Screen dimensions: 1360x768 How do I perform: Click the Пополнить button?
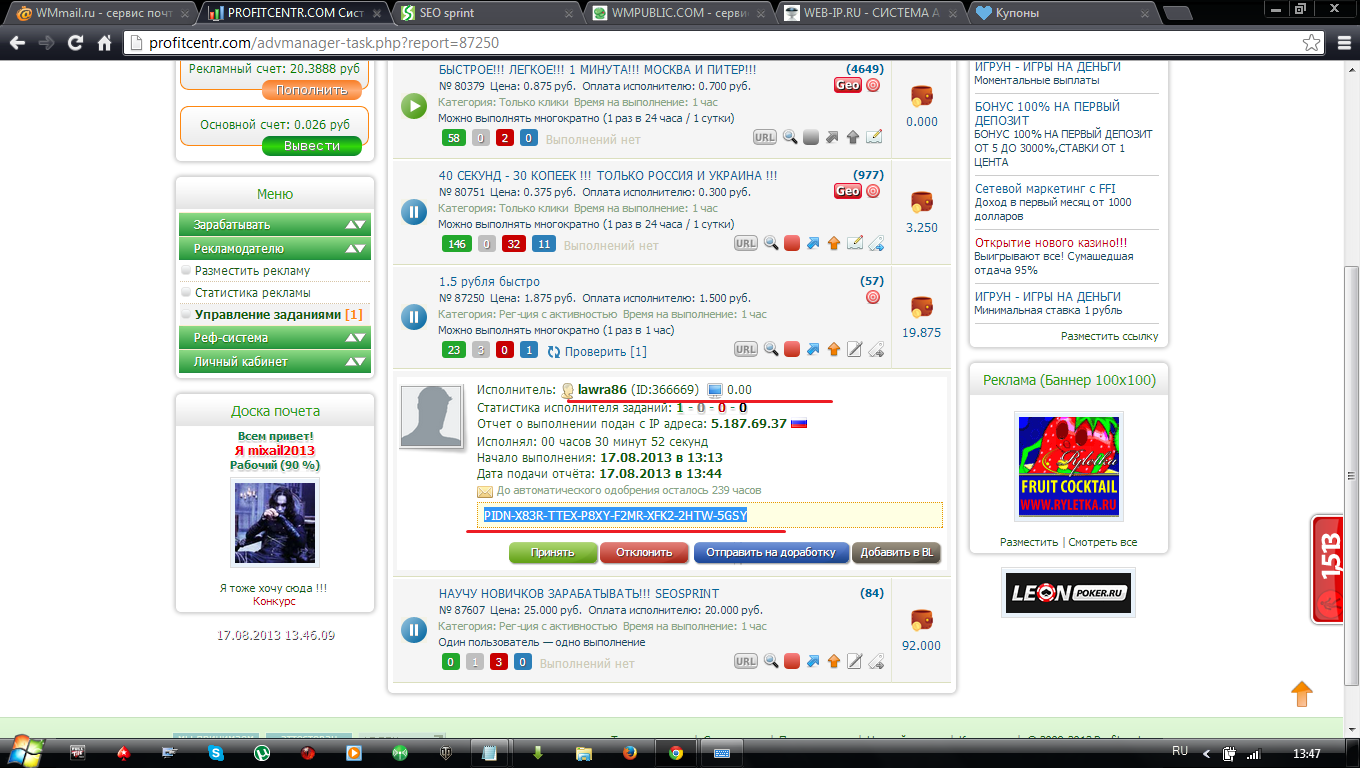pos(311,90)
